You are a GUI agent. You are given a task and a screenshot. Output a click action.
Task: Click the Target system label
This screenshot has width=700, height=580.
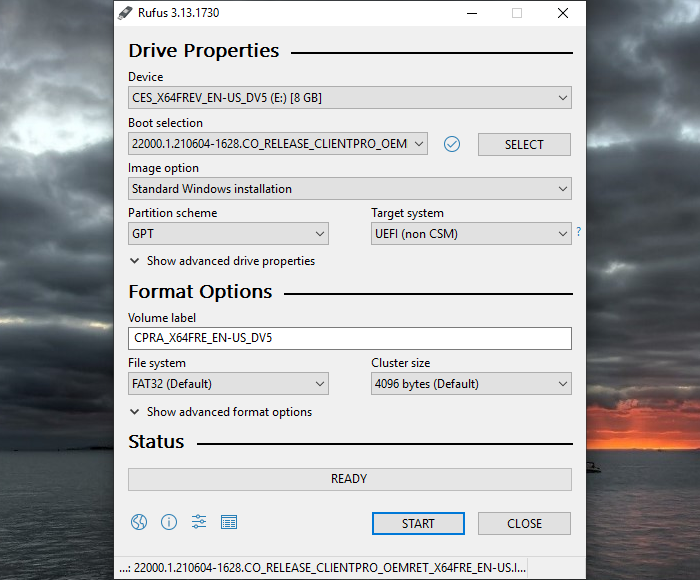pyautogui.click(x=407, y=213)
